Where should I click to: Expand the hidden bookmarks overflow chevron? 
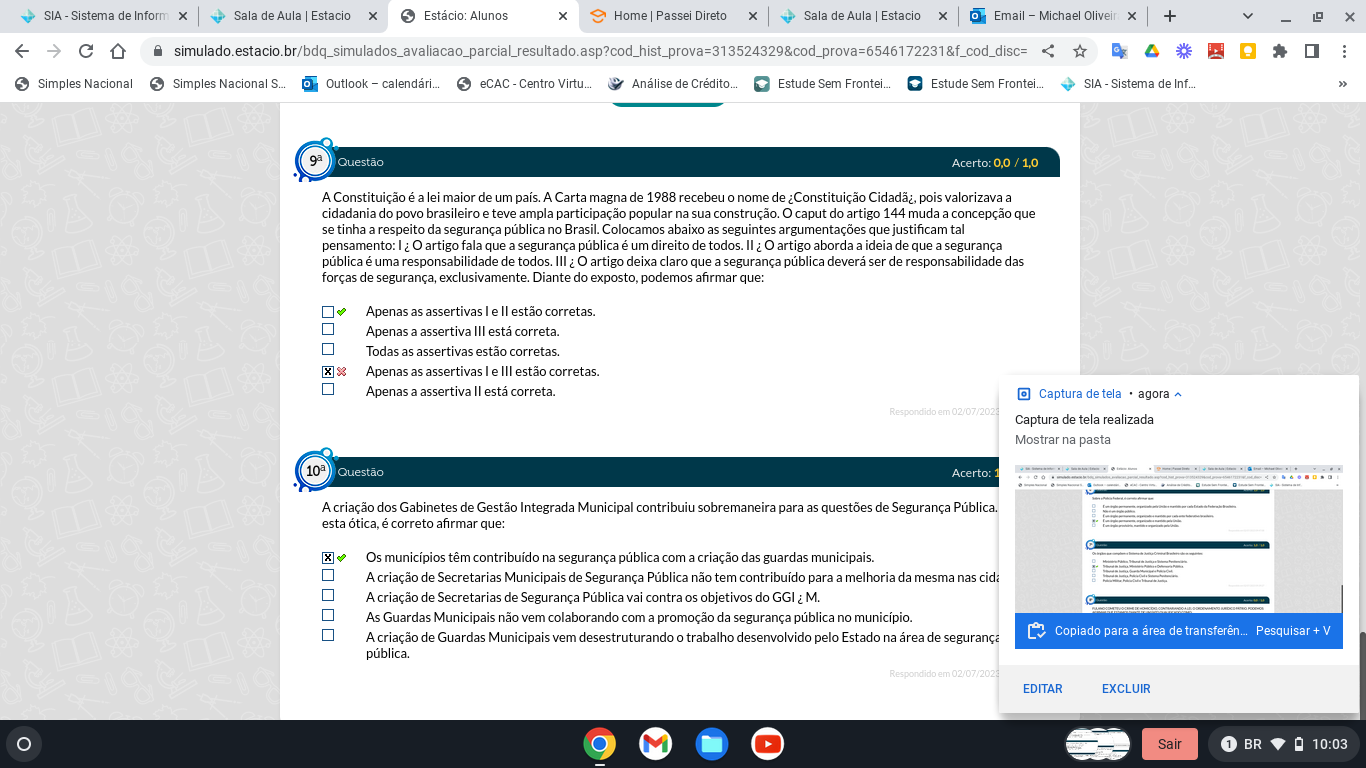(1342, 84)
